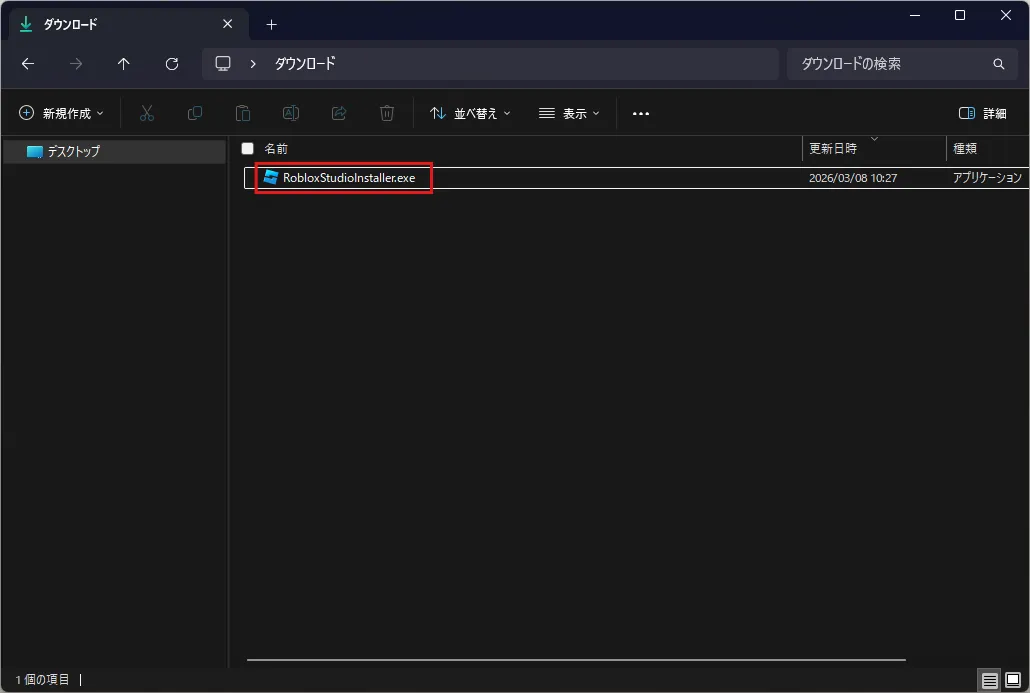Click the trash delete icon
1030x693 pixels.
pos(387,113)
